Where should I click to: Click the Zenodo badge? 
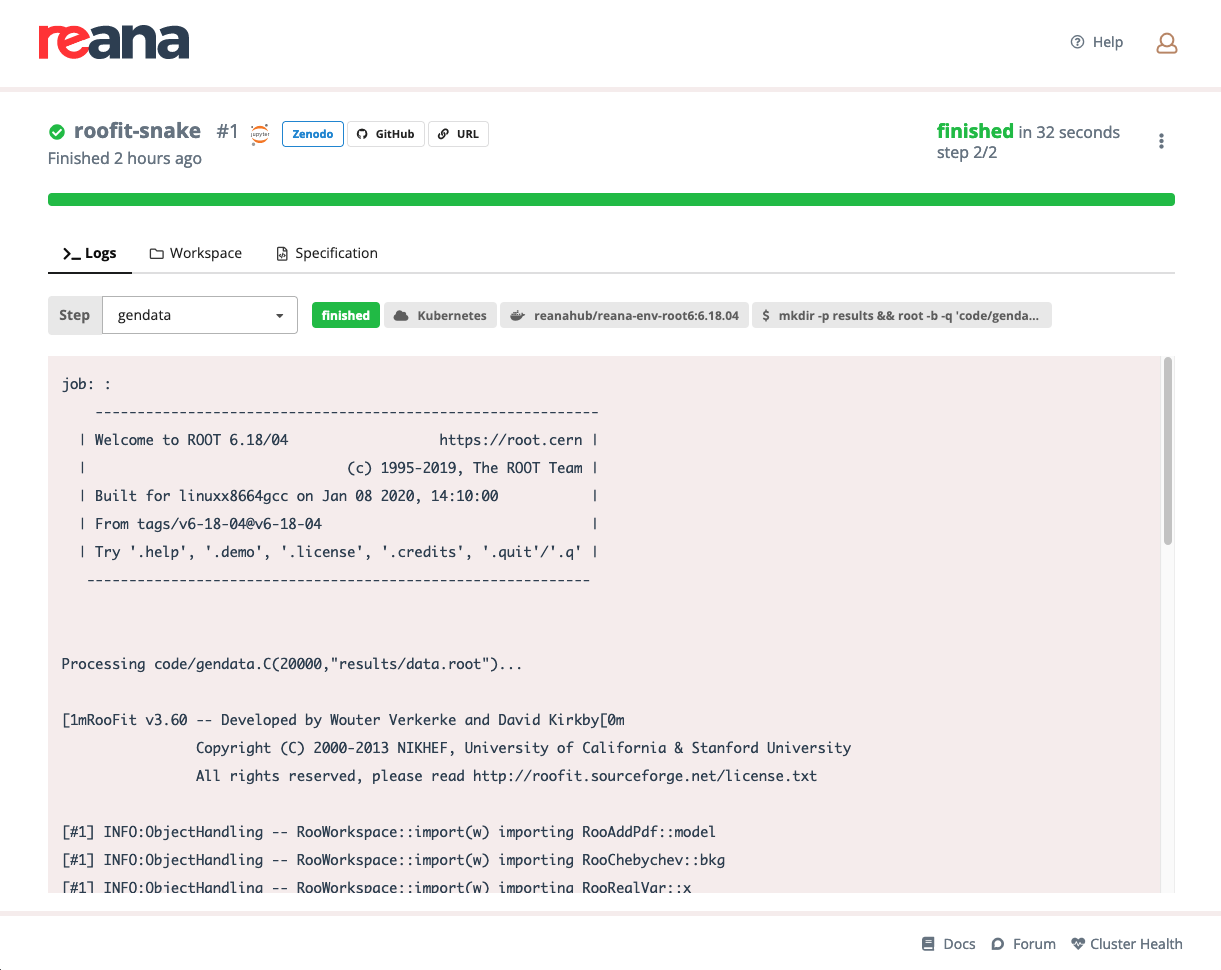coord(312,133)
